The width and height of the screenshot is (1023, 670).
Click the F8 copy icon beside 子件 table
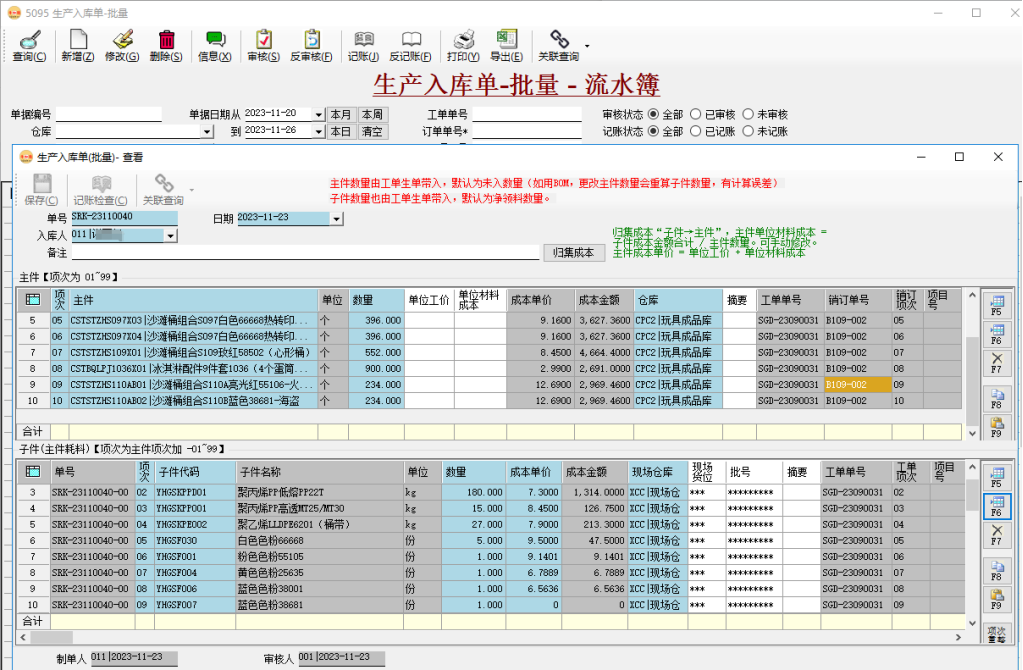[x=997, y=570]
